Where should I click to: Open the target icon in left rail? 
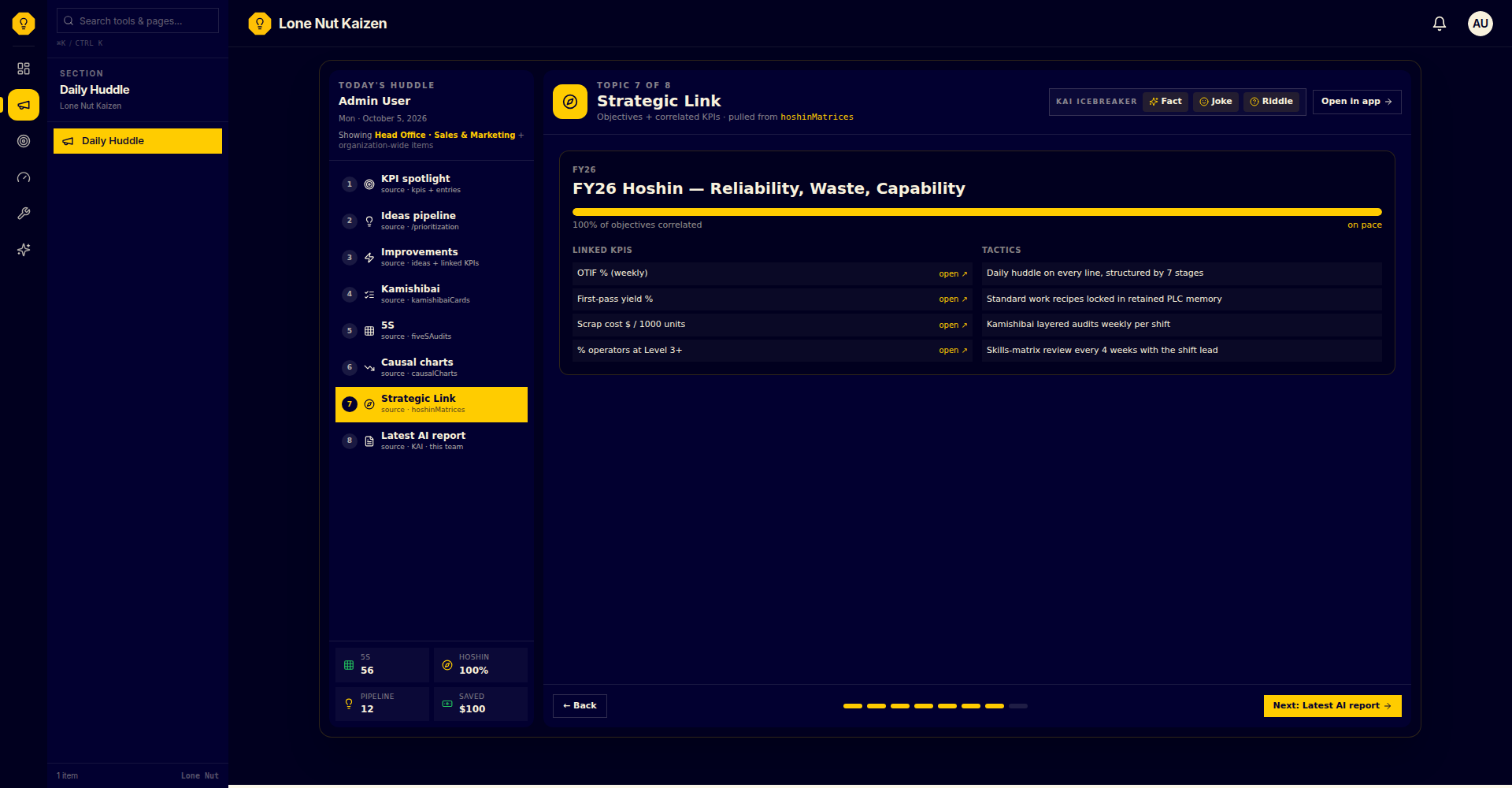point(24,141)
